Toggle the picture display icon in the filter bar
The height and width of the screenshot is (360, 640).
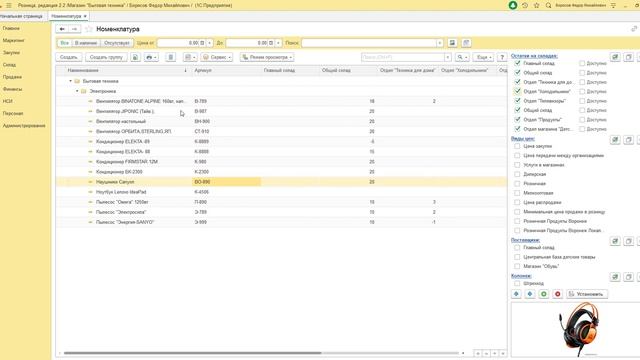(x=452, y=43)
